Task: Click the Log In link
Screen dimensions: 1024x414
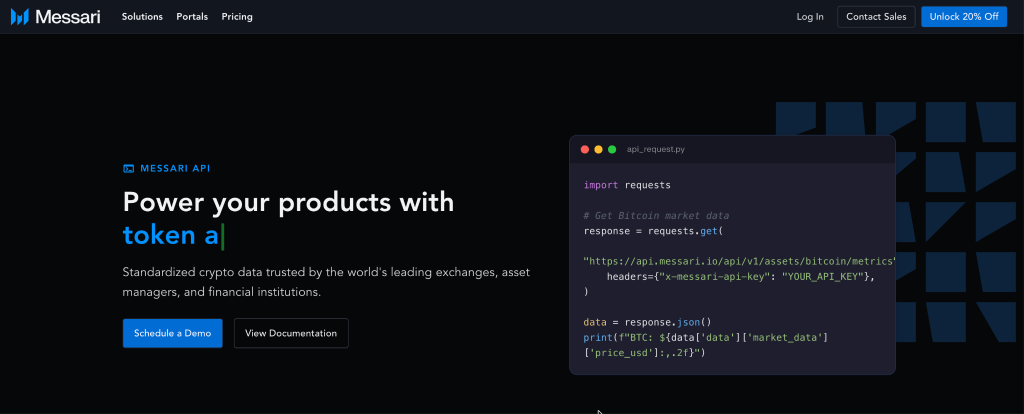Action: tap(810, 17)
